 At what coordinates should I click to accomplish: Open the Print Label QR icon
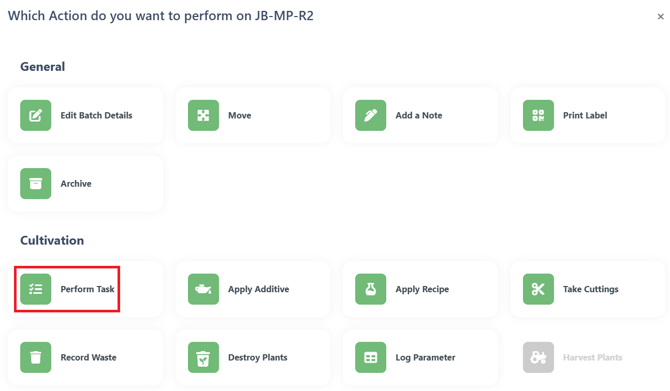[x=538, y=115]
